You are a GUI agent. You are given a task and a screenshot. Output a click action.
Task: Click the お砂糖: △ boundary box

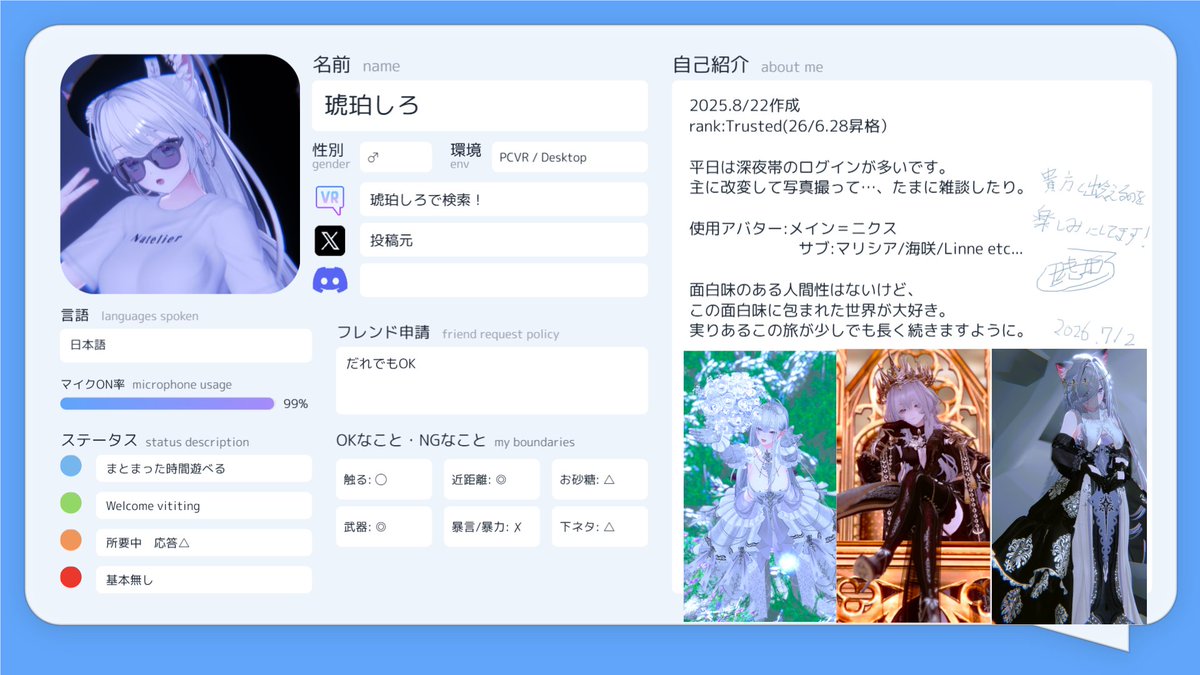point(600,479)
